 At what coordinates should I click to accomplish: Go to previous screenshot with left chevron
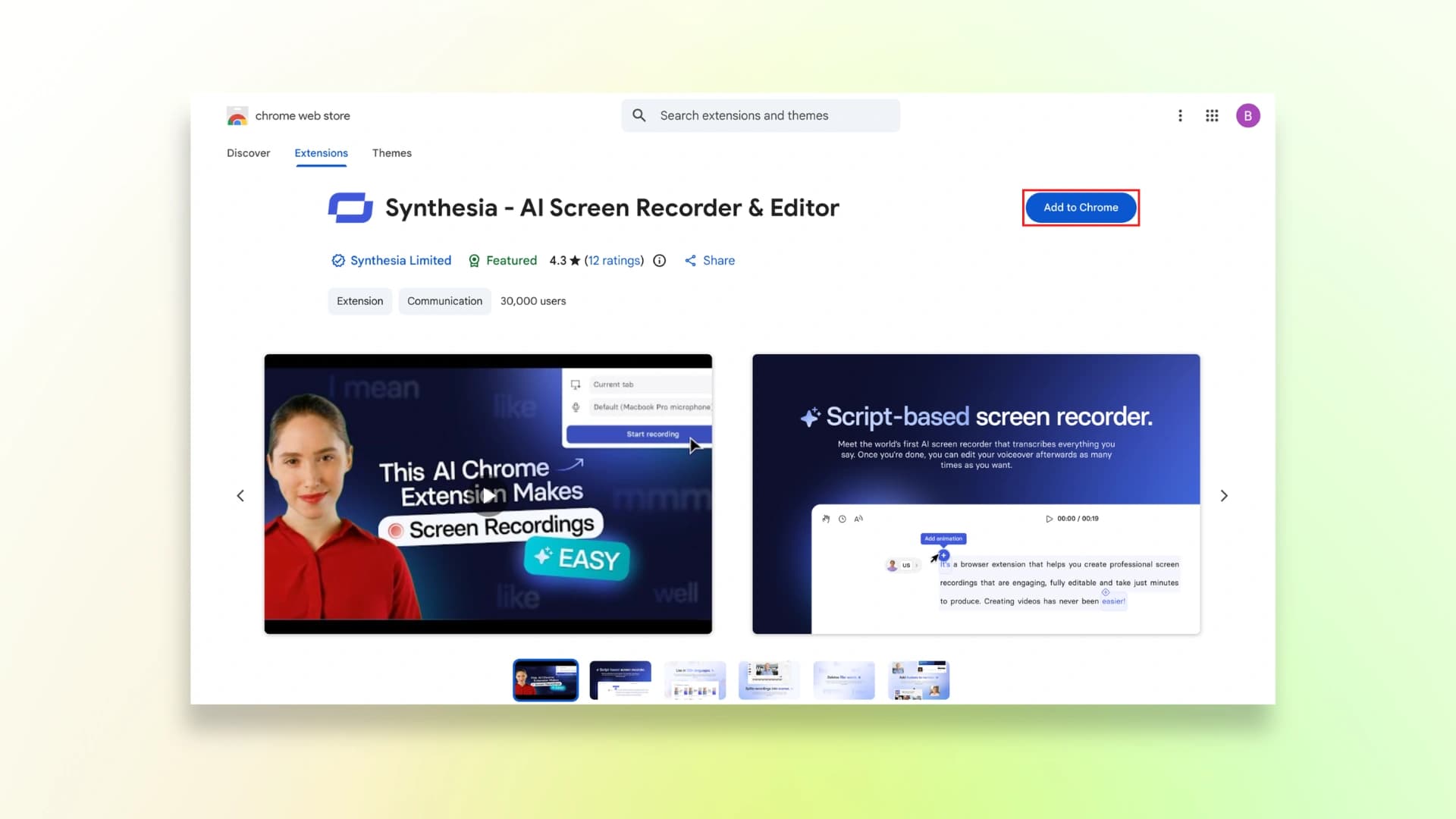point(240,495)
